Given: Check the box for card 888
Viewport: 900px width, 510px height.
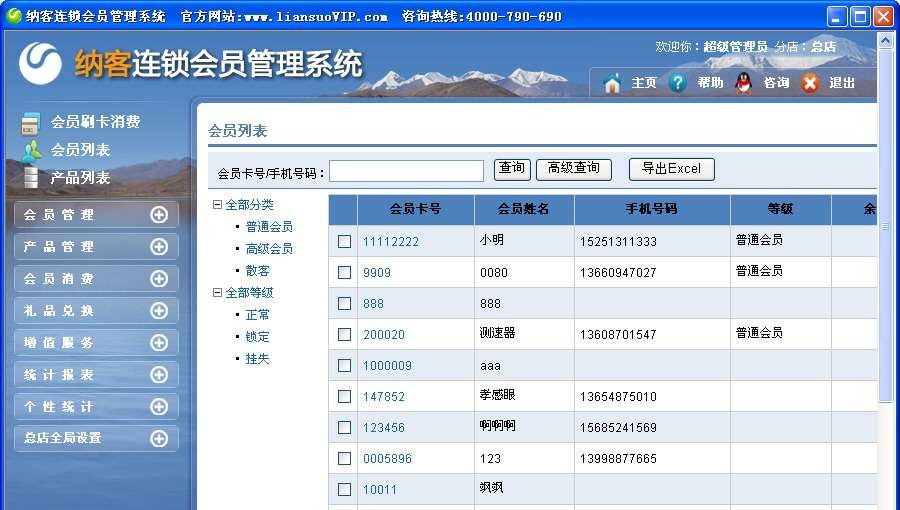Looking at the screenshot, I should 344,303.
